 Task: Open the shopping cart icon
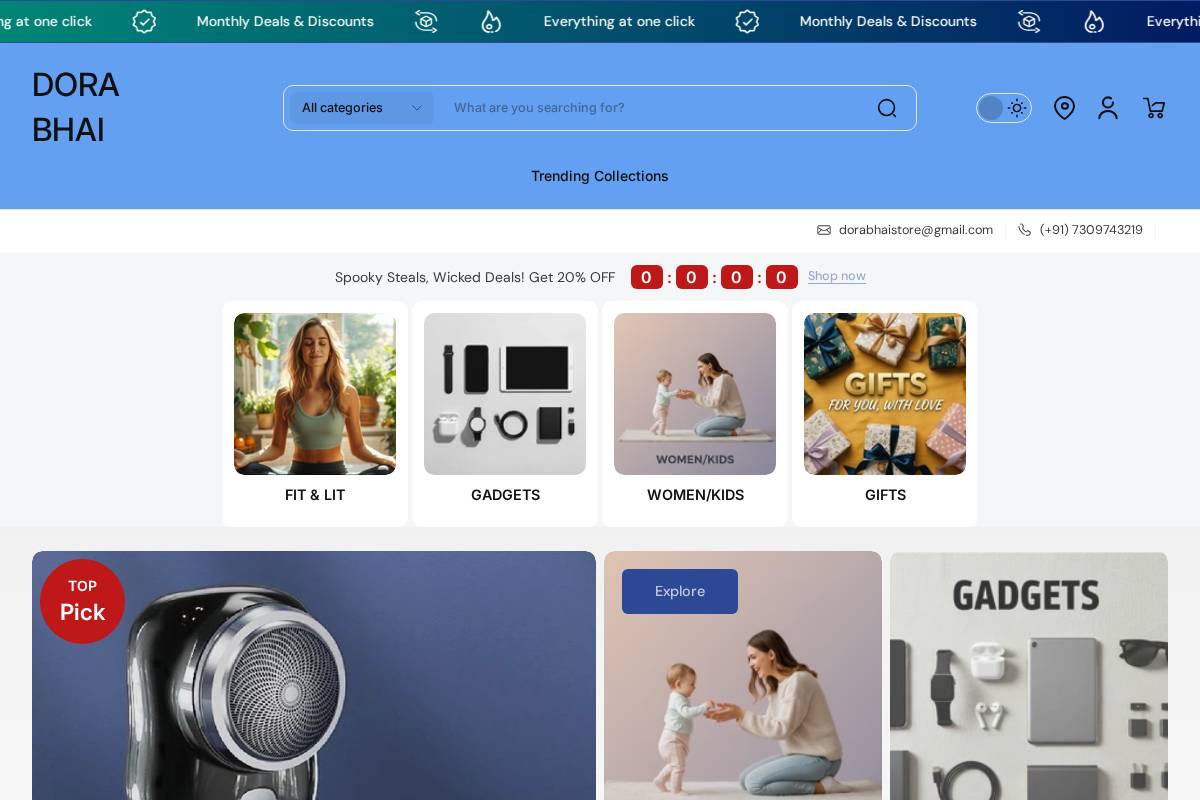(x=1154, y=108)
